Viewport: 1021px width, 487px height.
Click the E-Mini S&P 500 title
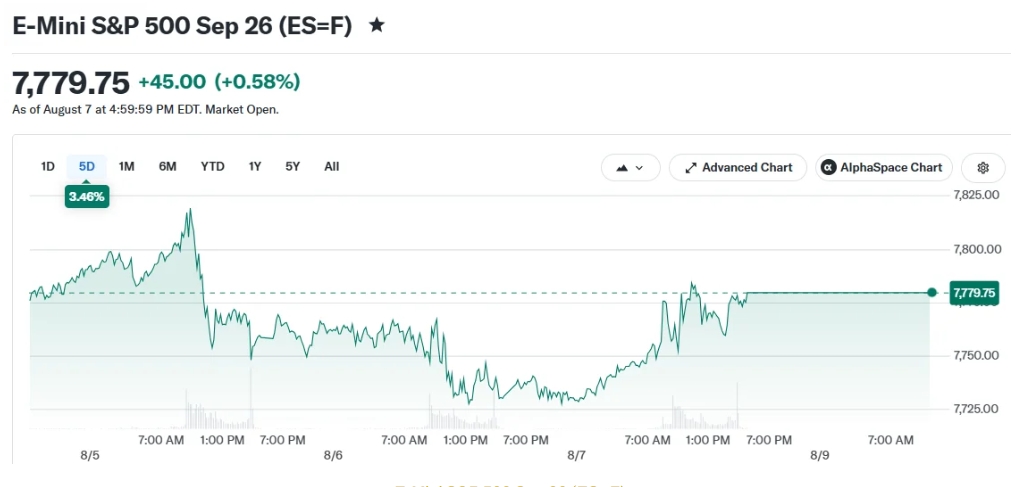pyautogui.click(x=182, y=26)
